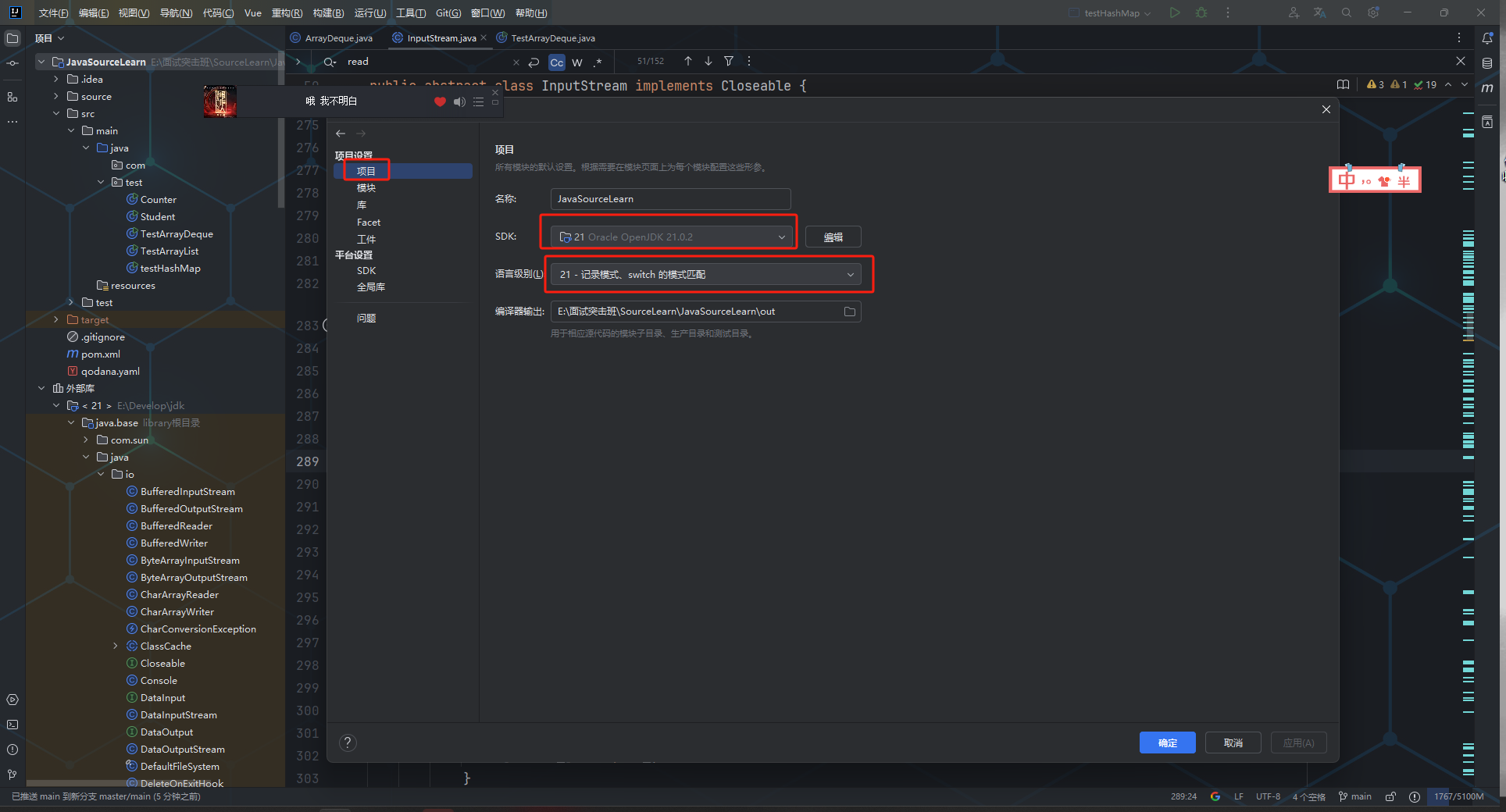
Task: Expand the target folder
Action: 55,319
